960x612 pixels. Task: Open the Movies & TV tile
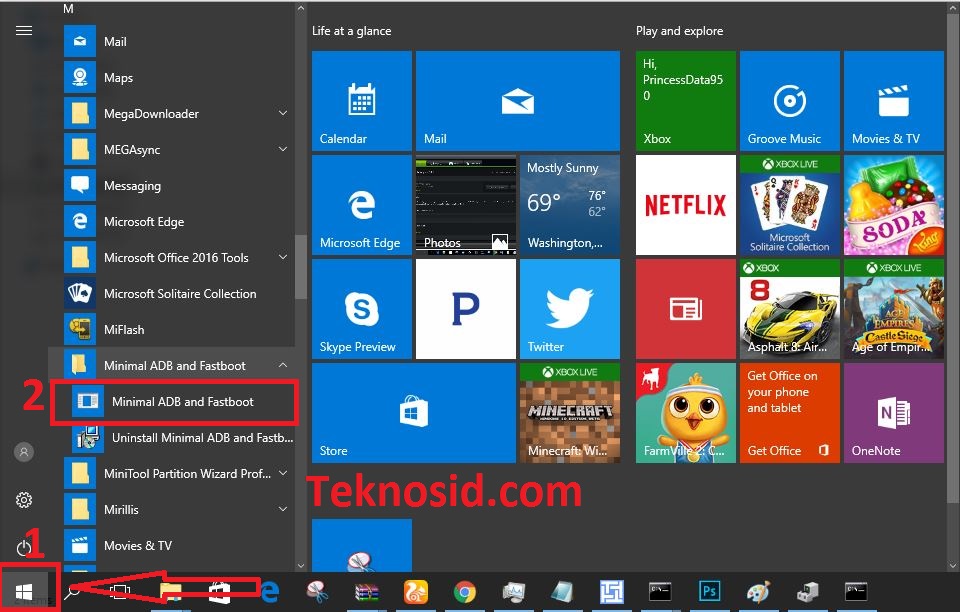[894, 100]
